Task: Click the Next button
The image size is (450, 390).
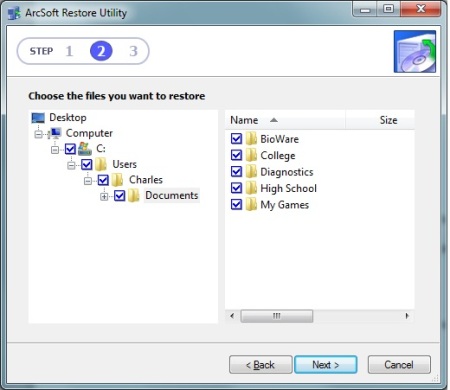Action: pos(326,365)
